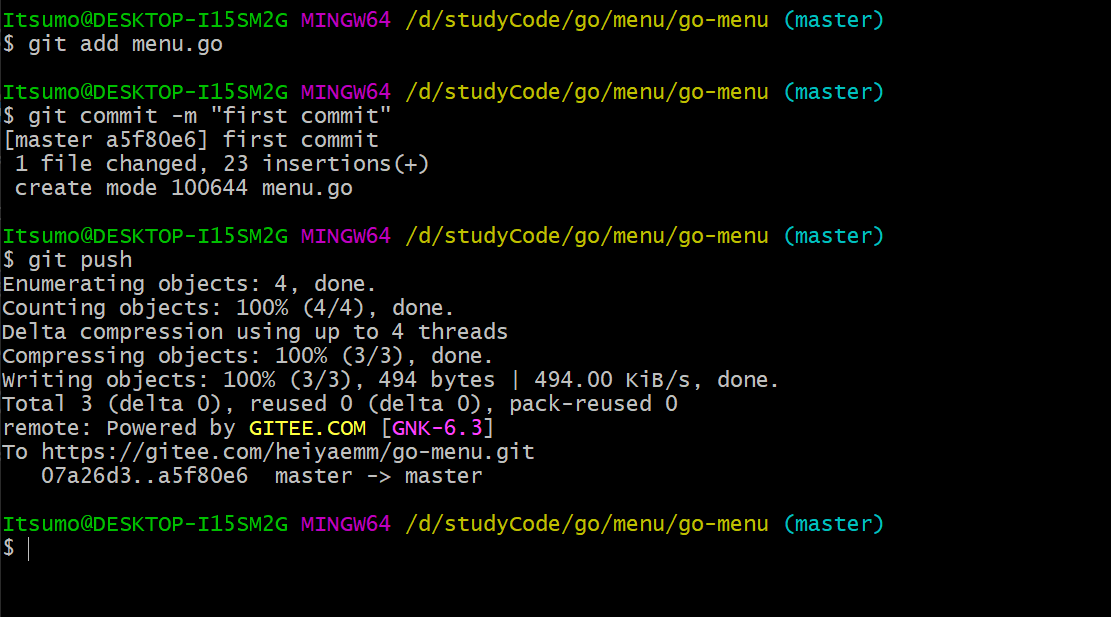Image resolution: width=1111 pixels, height=617 pixels.
Task: Click the "master -> master" branch text
Action: point(378,476)
